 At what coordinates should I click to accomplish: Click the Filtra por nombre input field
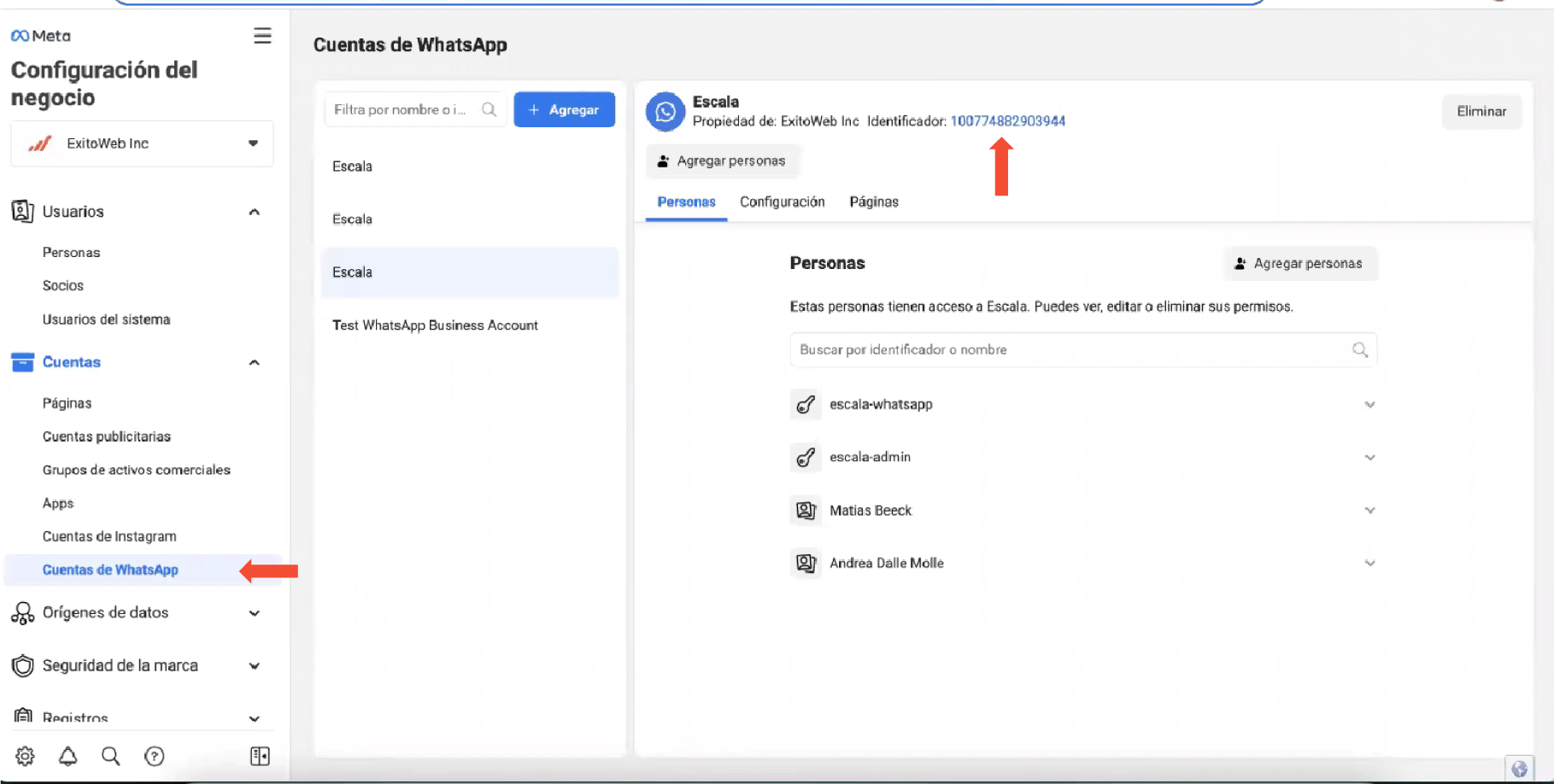tap(415, 109)
